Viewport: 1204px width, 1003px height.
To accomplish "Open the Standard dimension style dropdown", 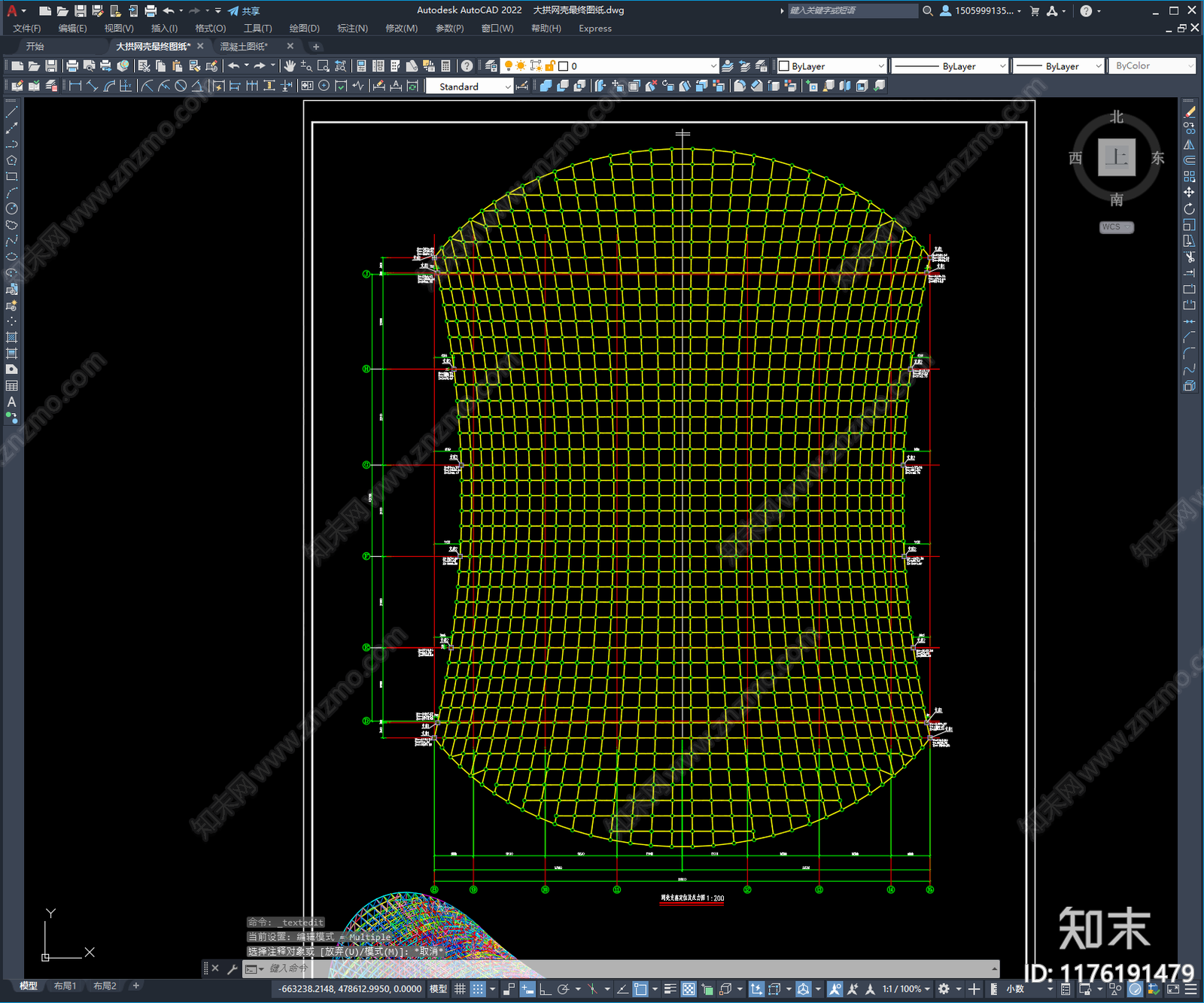I will pyautogui.click(x=470, y=87).
